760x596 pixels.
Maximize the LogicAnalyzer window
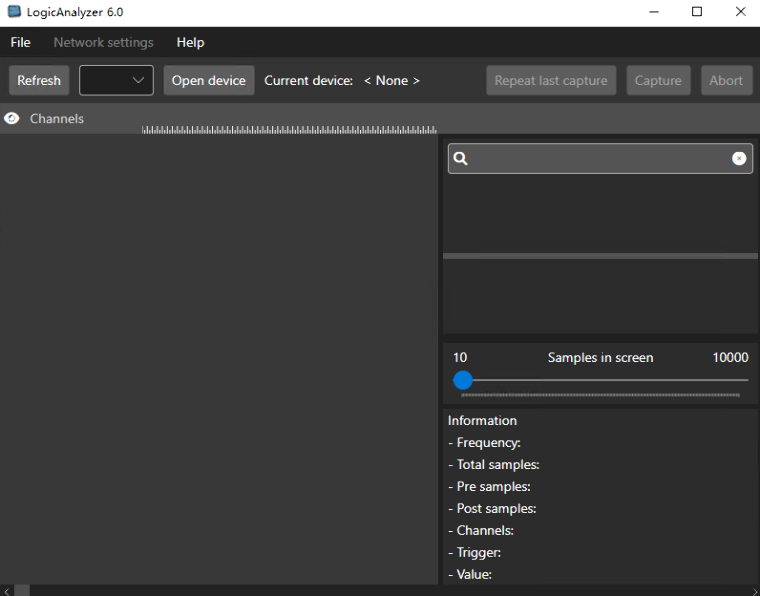697,12
